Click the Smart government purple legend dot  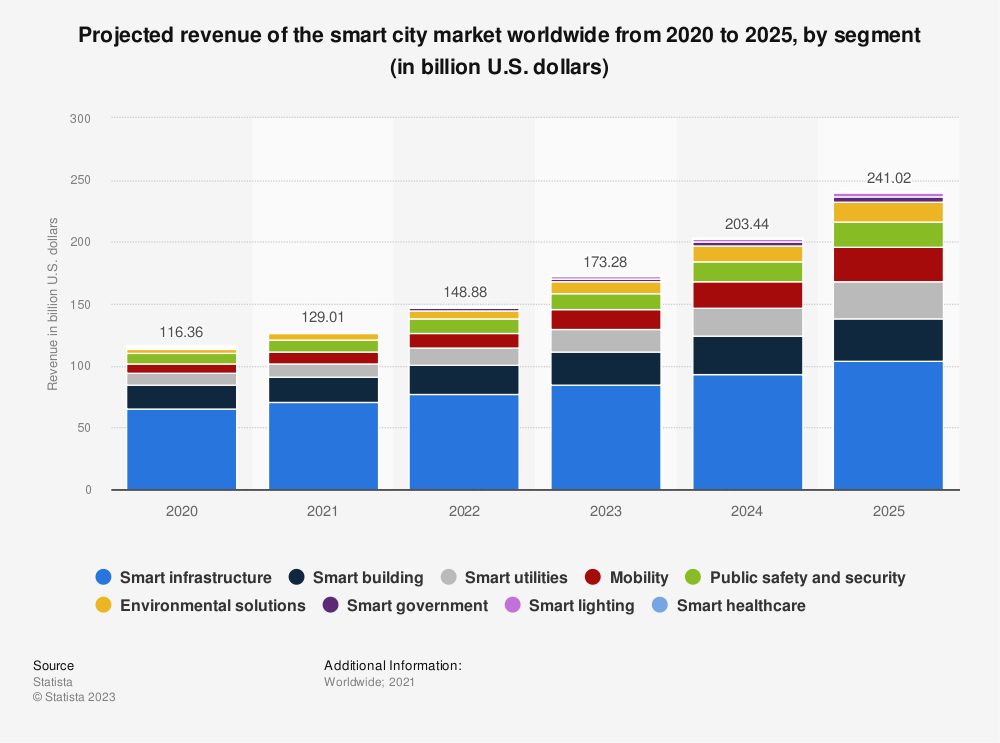click(x=329, y=605)
